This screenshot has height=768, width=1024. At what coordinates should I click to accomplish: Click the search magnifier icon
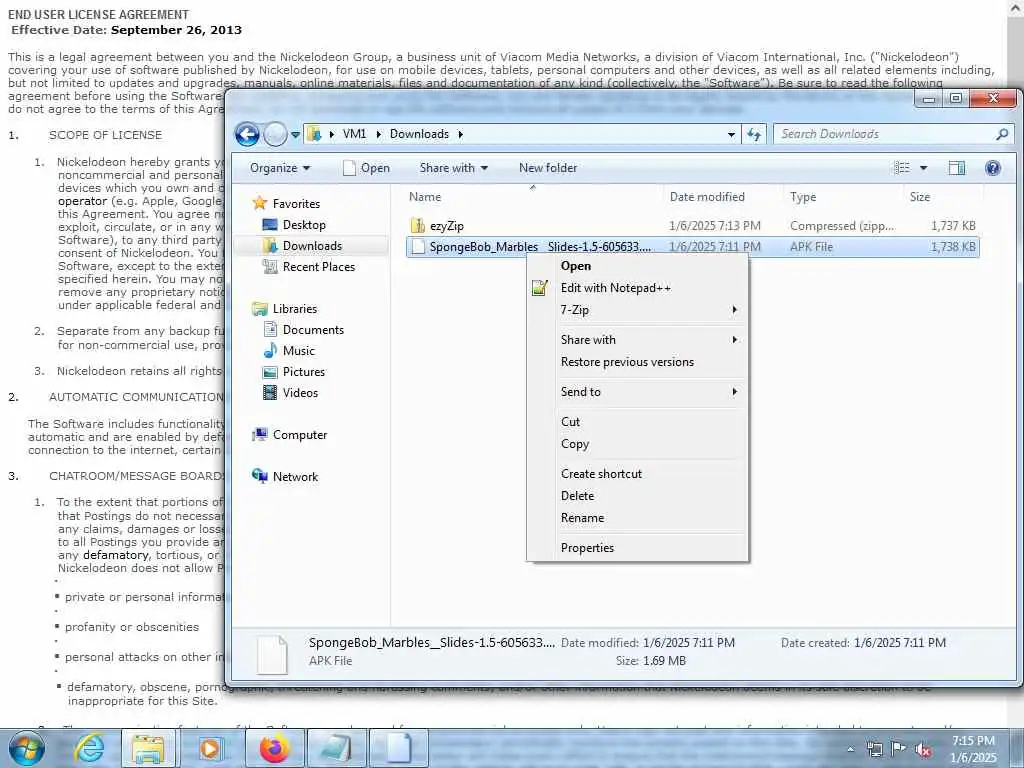point(1002,134)
